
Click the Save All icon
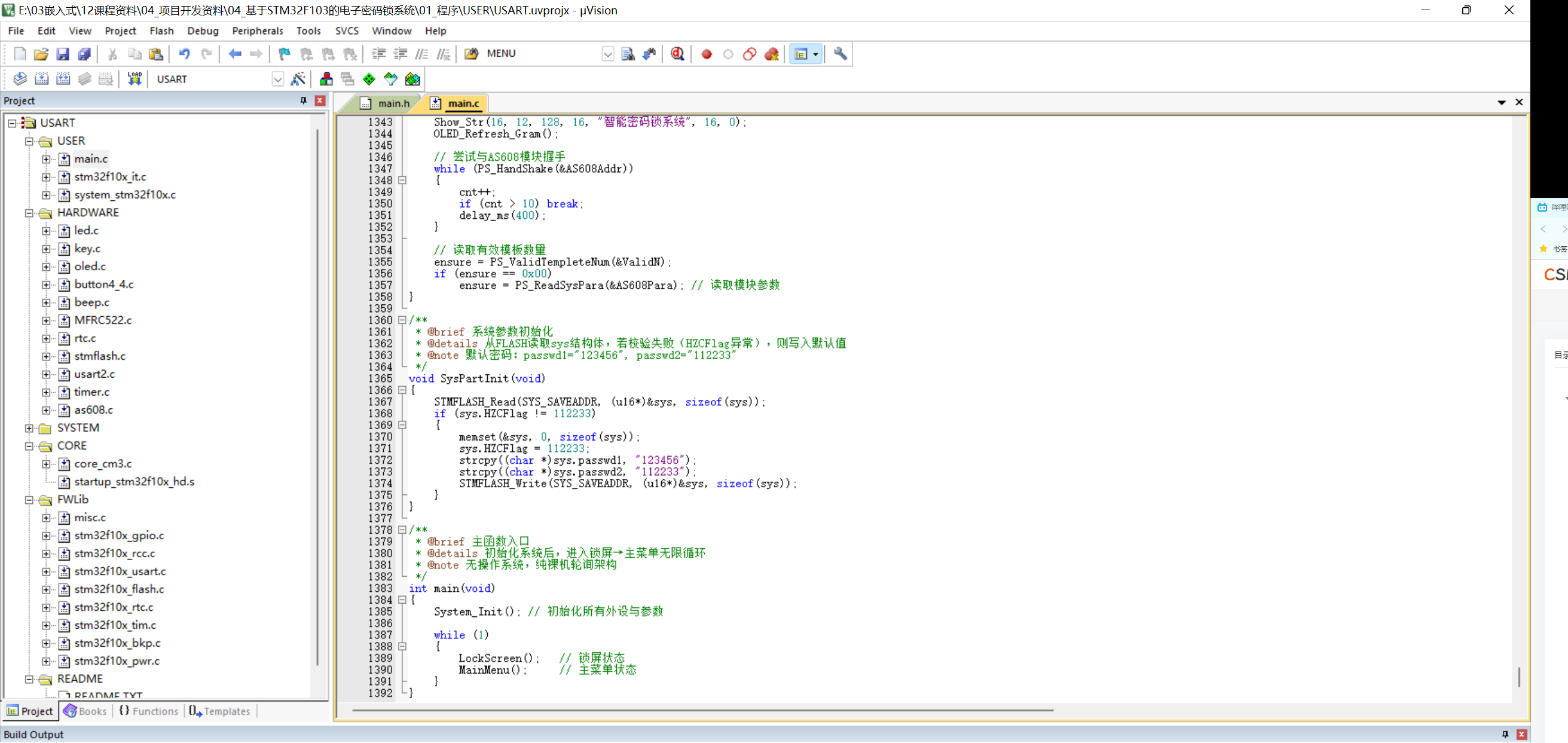pyautogui.click(x=84, y=54)
